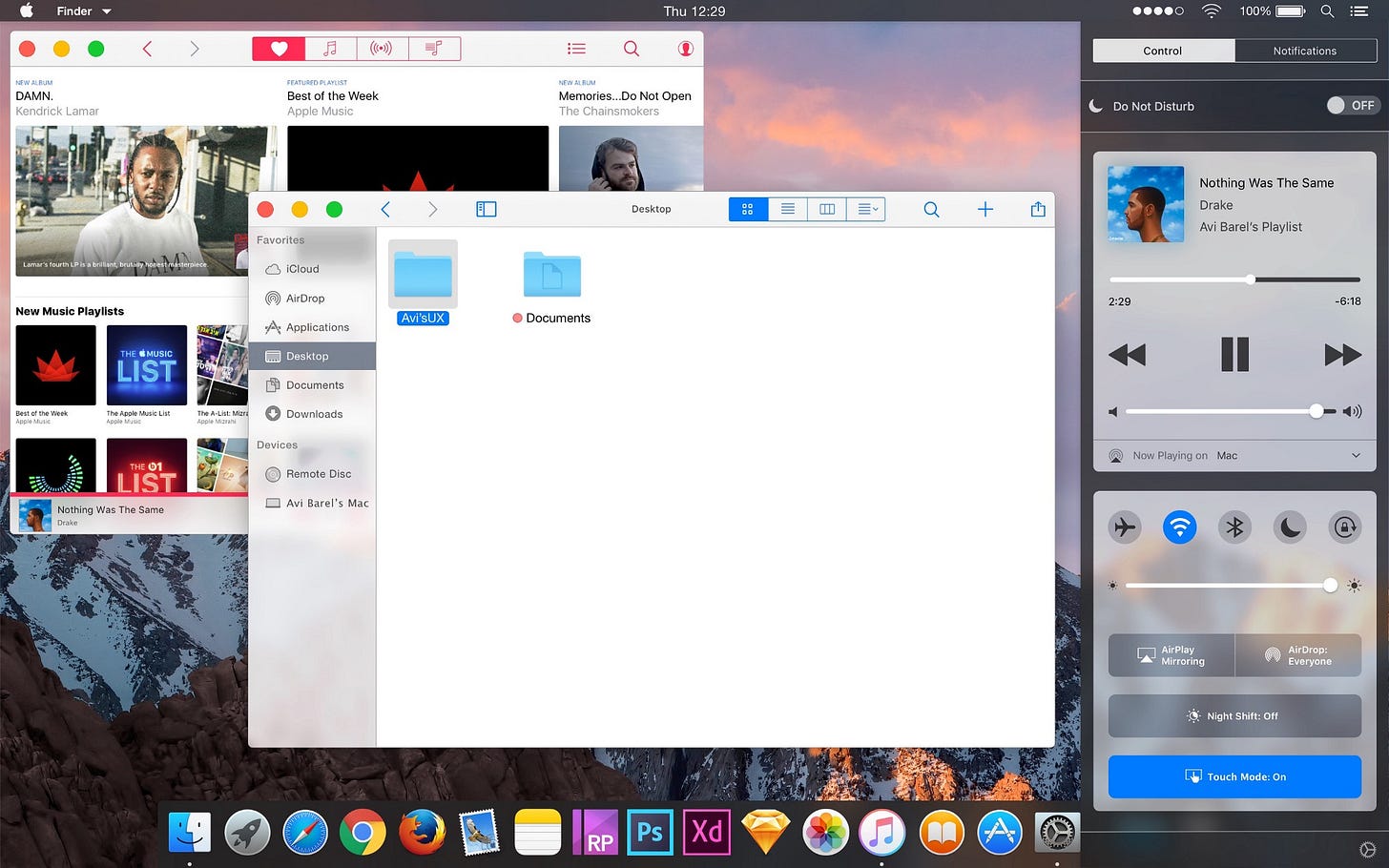Select the Documents folder in Finder content area

[551, 287]
